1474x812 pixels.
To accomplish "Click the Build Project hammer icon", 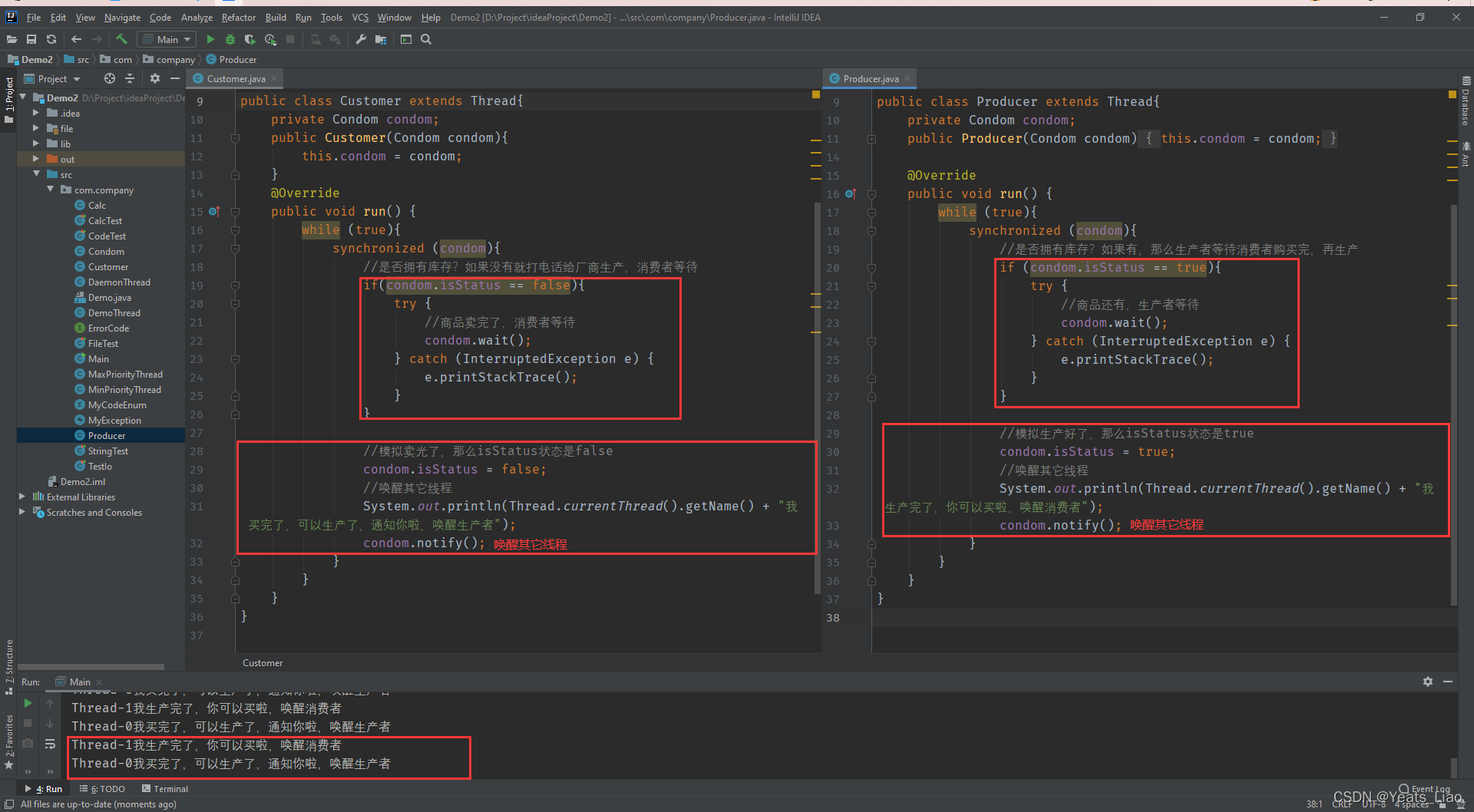I will 121,39.
